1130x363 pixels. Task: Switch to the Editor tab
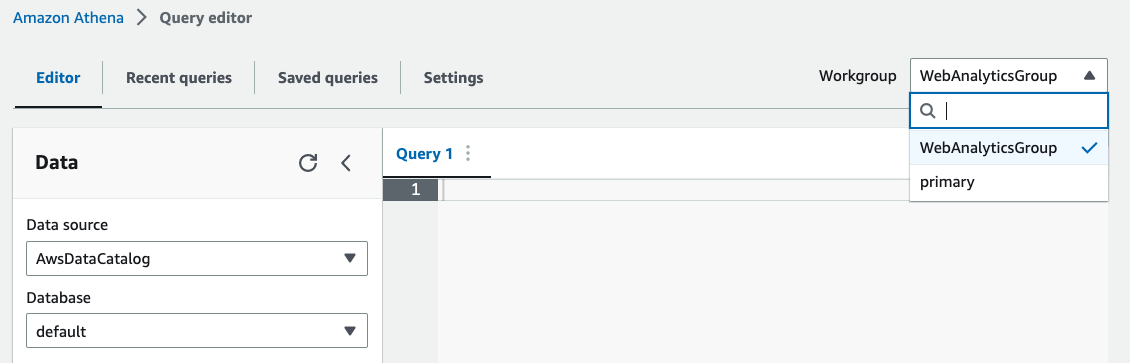58,78
